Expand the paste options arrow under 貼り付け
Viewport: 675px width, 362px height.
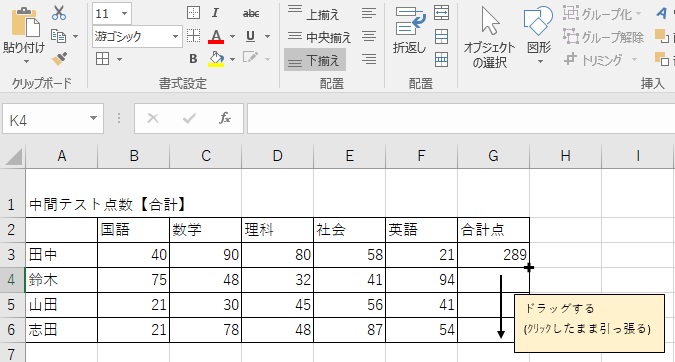tap(26, 61)
